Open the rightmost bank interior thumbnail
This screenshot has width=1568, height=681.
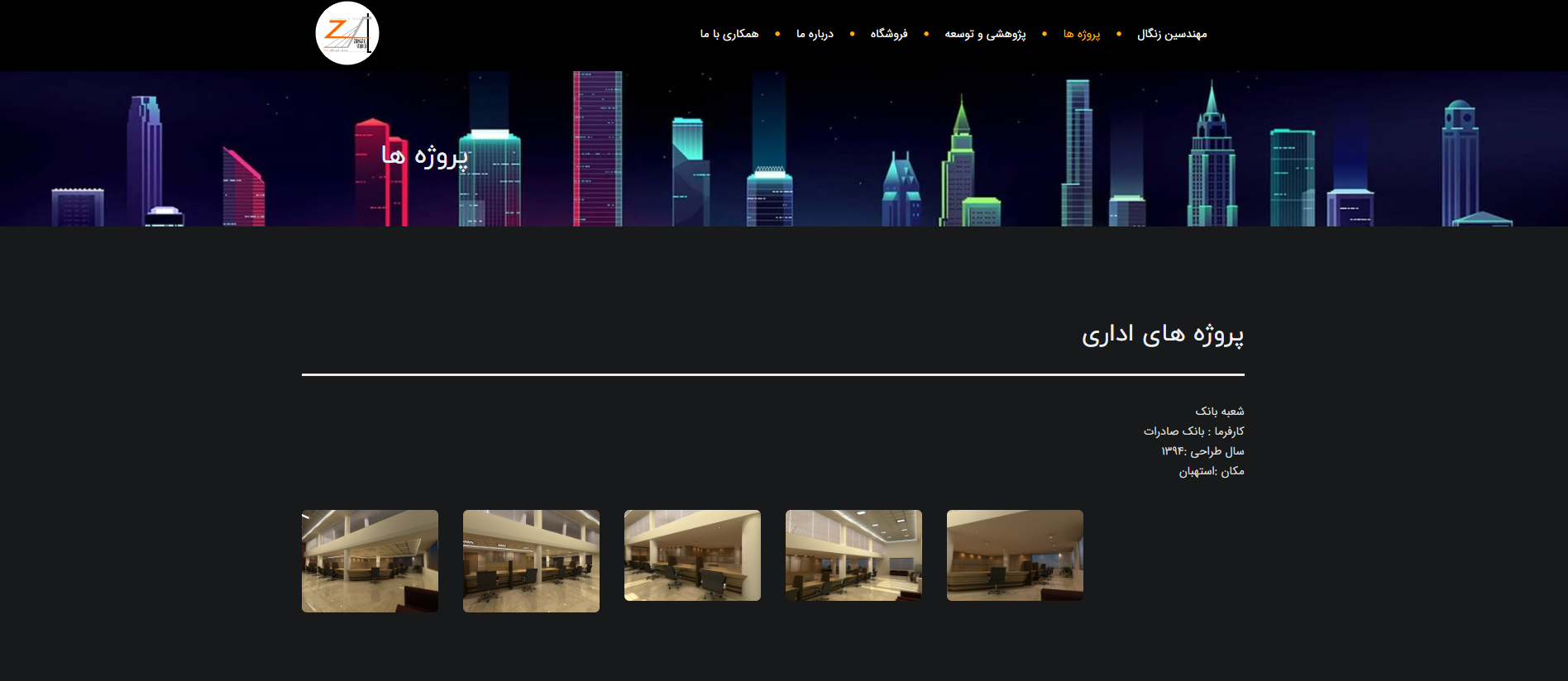click(1015, 555)
